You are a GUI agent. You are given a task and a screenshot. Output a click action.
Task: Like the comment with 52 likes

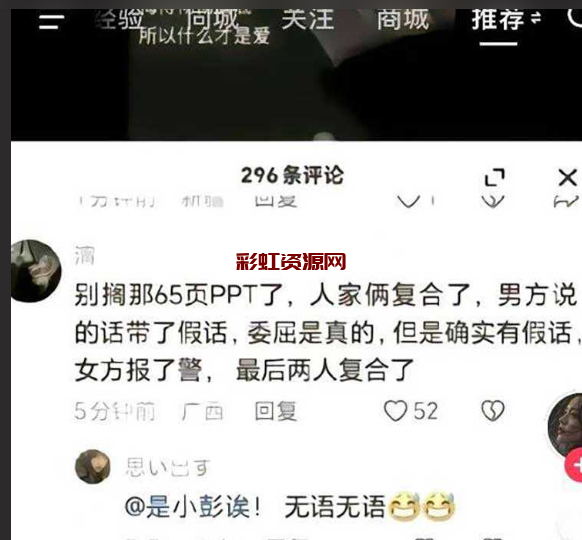(x=395, y=410)
